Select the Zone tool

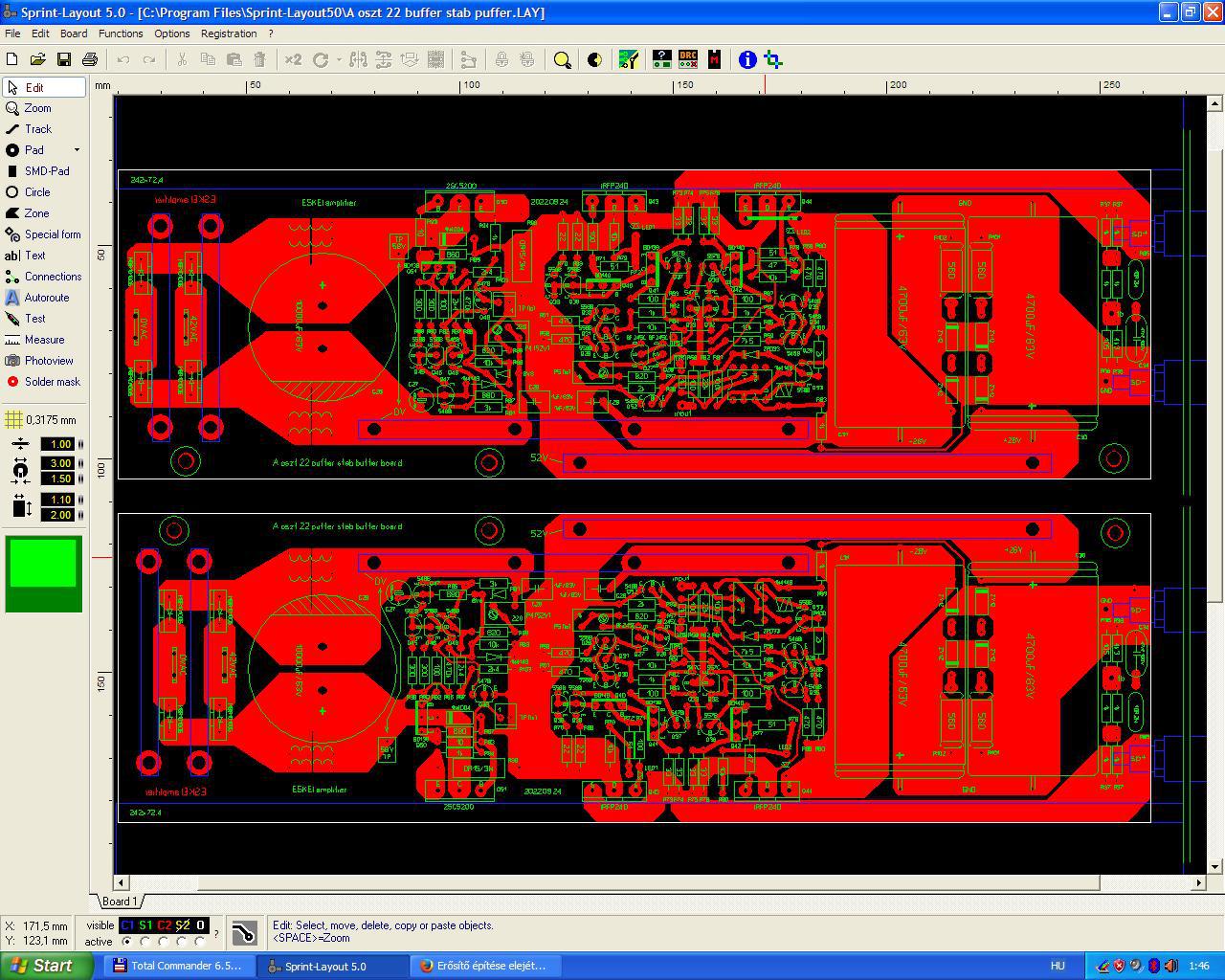click(44, 213)
